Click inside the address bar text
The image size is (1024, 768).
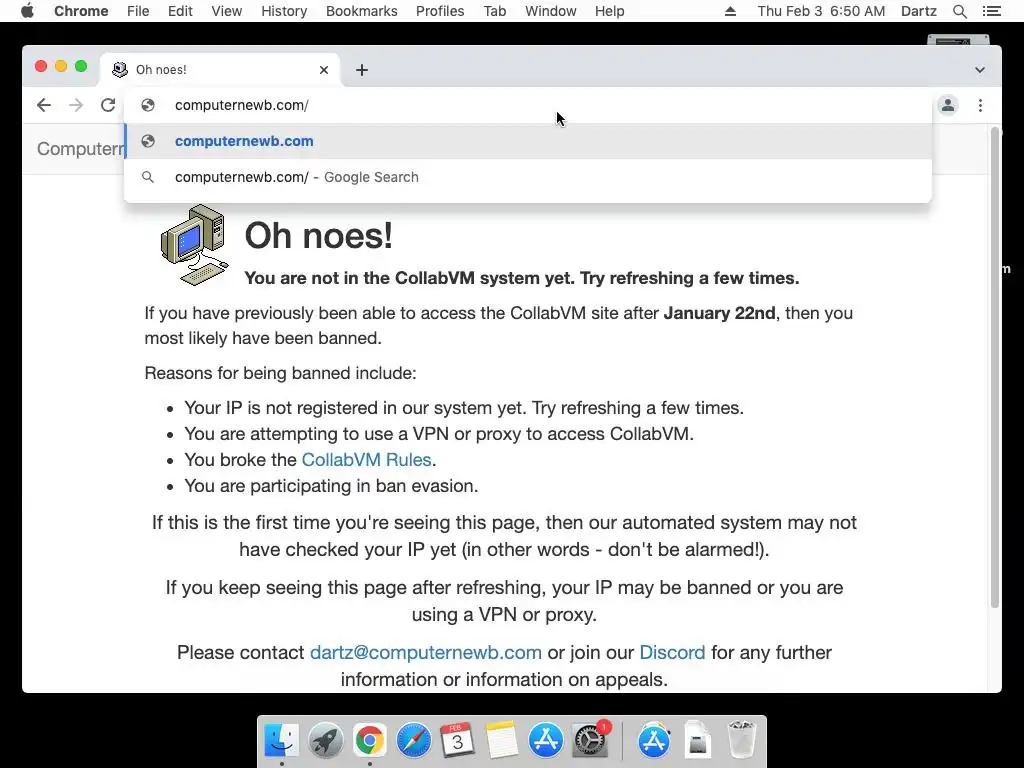click(x=242, y=105)
